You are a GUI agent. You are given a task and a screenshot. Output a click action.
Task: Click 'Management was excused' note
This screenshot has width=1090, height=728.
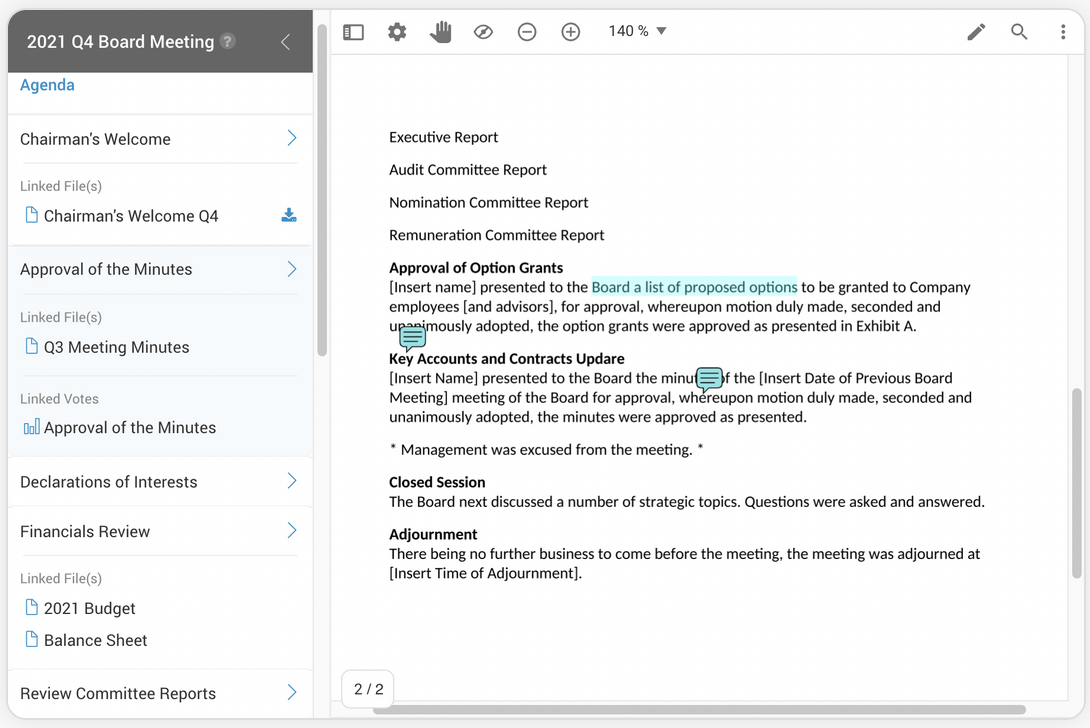pos(546,450)
